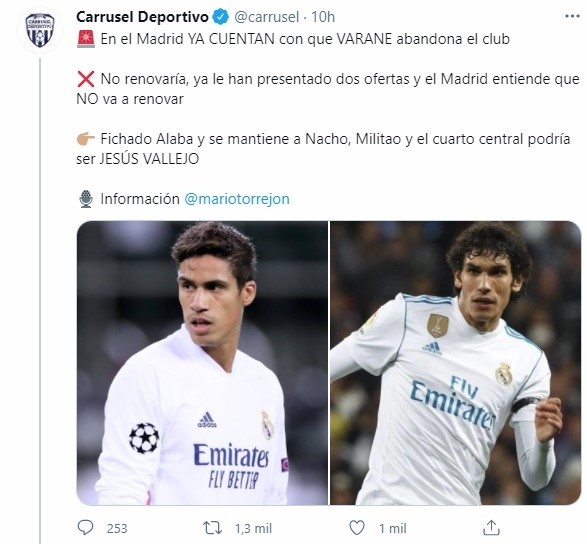The height and width of the screenshot is (544, 587).
Task: Open the 10h tweet timestamp
Action: tap(323, 17)
